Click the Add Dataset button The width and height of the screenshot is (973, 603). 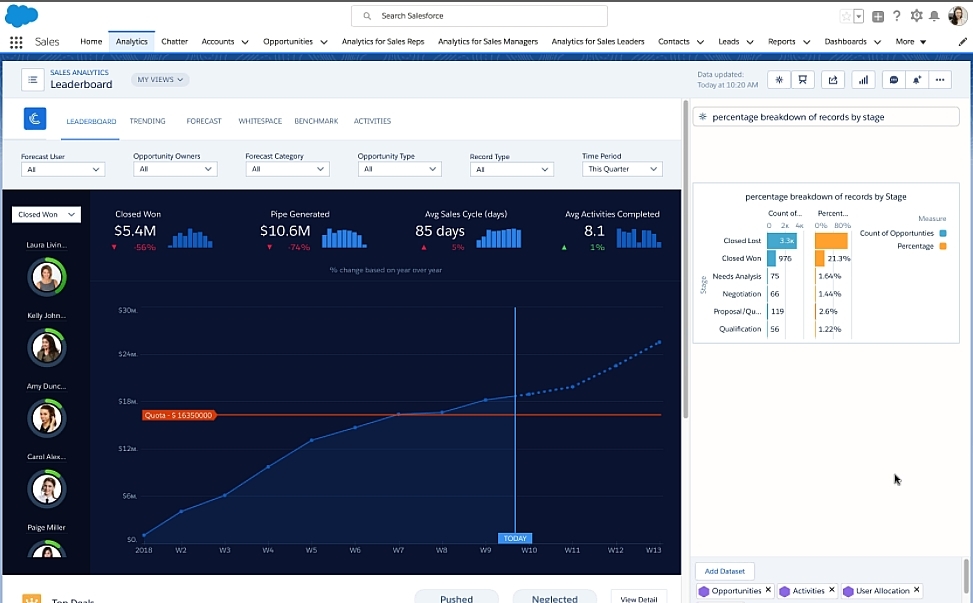(x=724, y=571)
